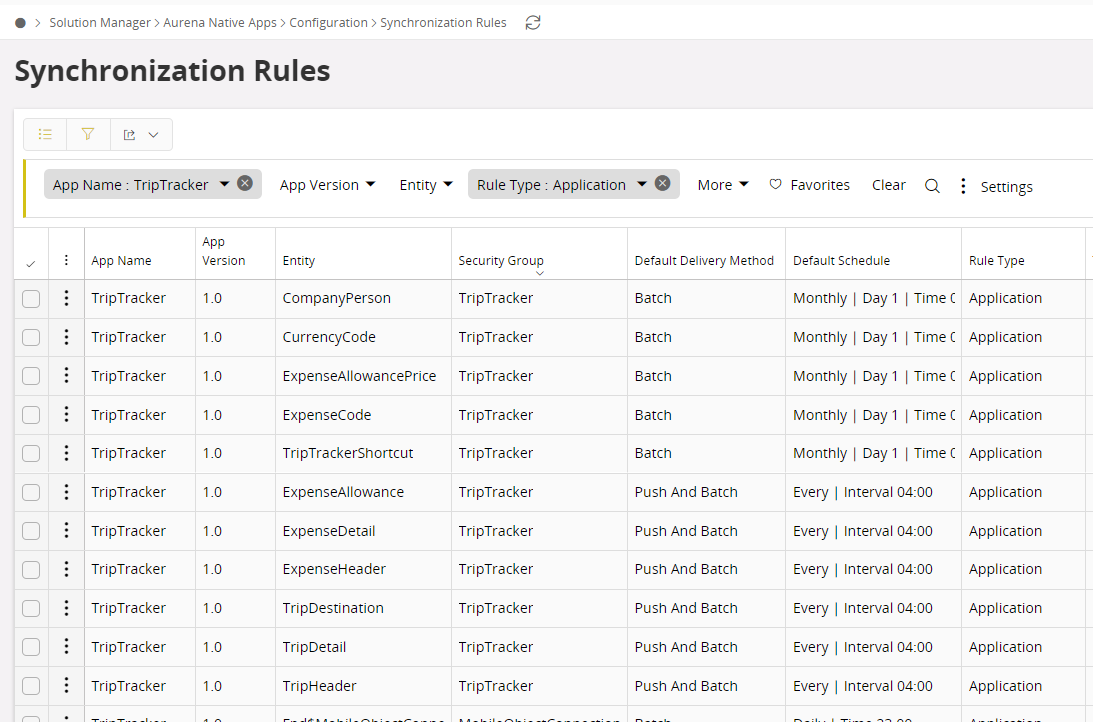Remove the Rule Type Application filter
The width and height of the screenshot is (1093, 722).
[662, 184]
